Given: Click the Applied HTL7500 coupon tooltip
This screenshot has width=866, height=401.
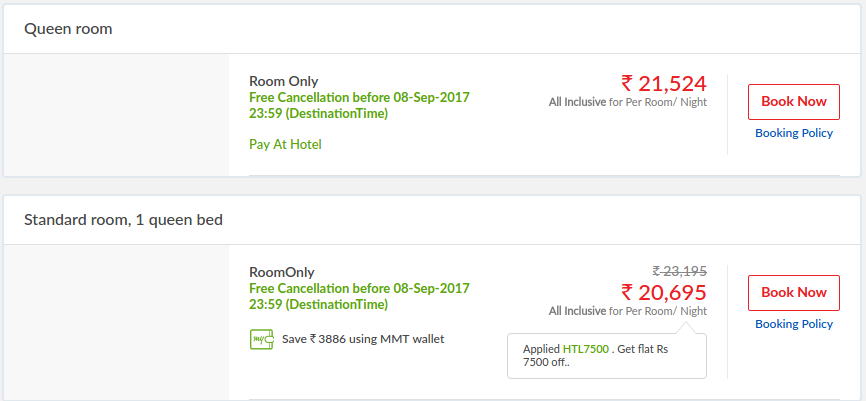Looking at the screenshot, I should coord(606,356).
